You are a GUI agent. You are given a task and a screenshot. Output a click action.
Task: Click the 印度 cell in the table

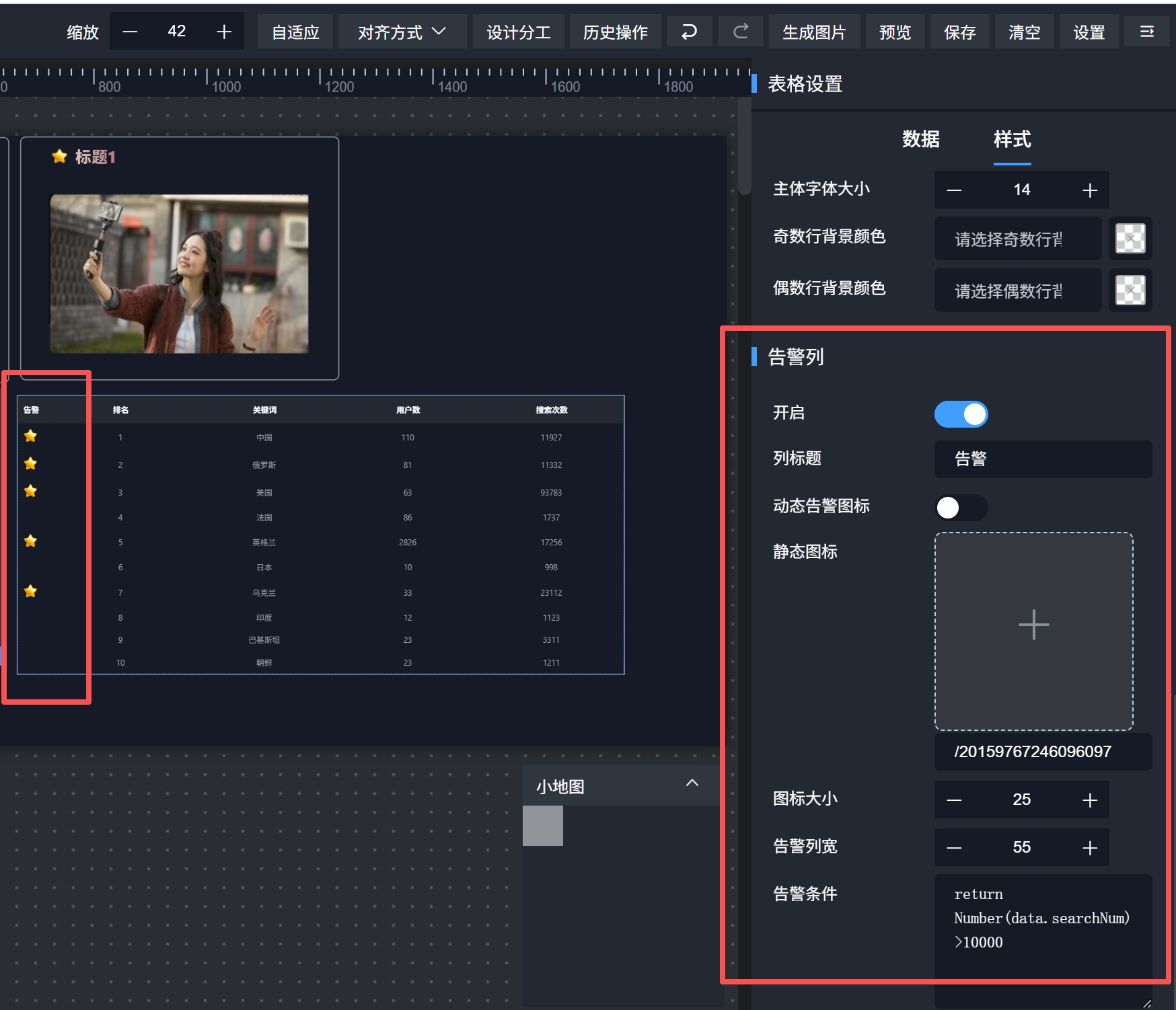pyautogui.click(x=264, y=618)
